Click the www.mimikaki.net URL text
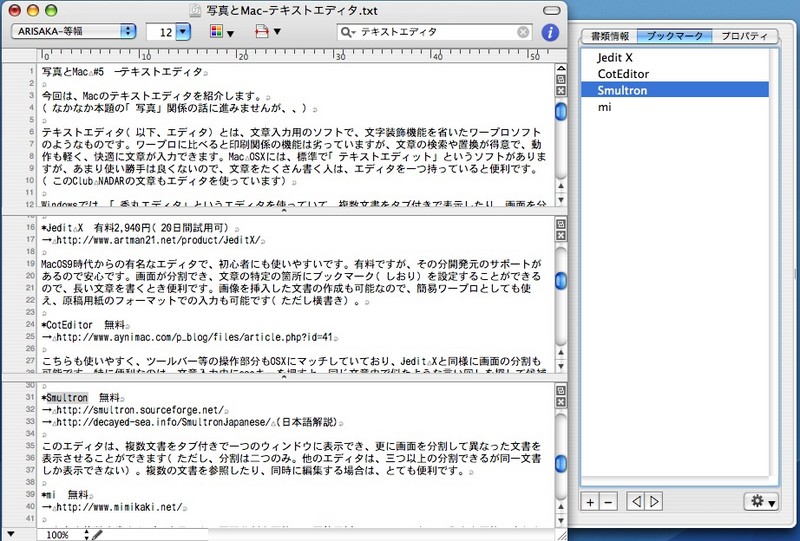The width and height of the screenshot is (800, 541). point(119,507)
